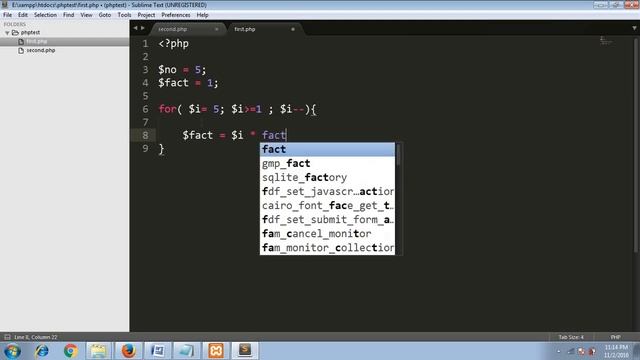Open the PHP syntax selector
Screen dimensions: 640x360
(x=616, y=337)
